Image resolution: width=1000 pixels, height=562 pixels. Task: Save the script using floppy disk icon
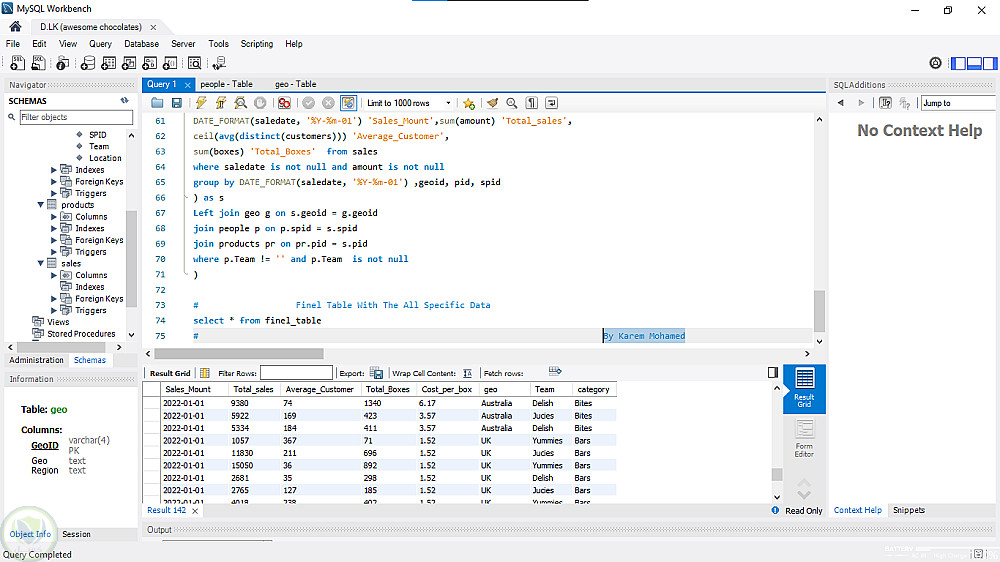click(177, 103)
